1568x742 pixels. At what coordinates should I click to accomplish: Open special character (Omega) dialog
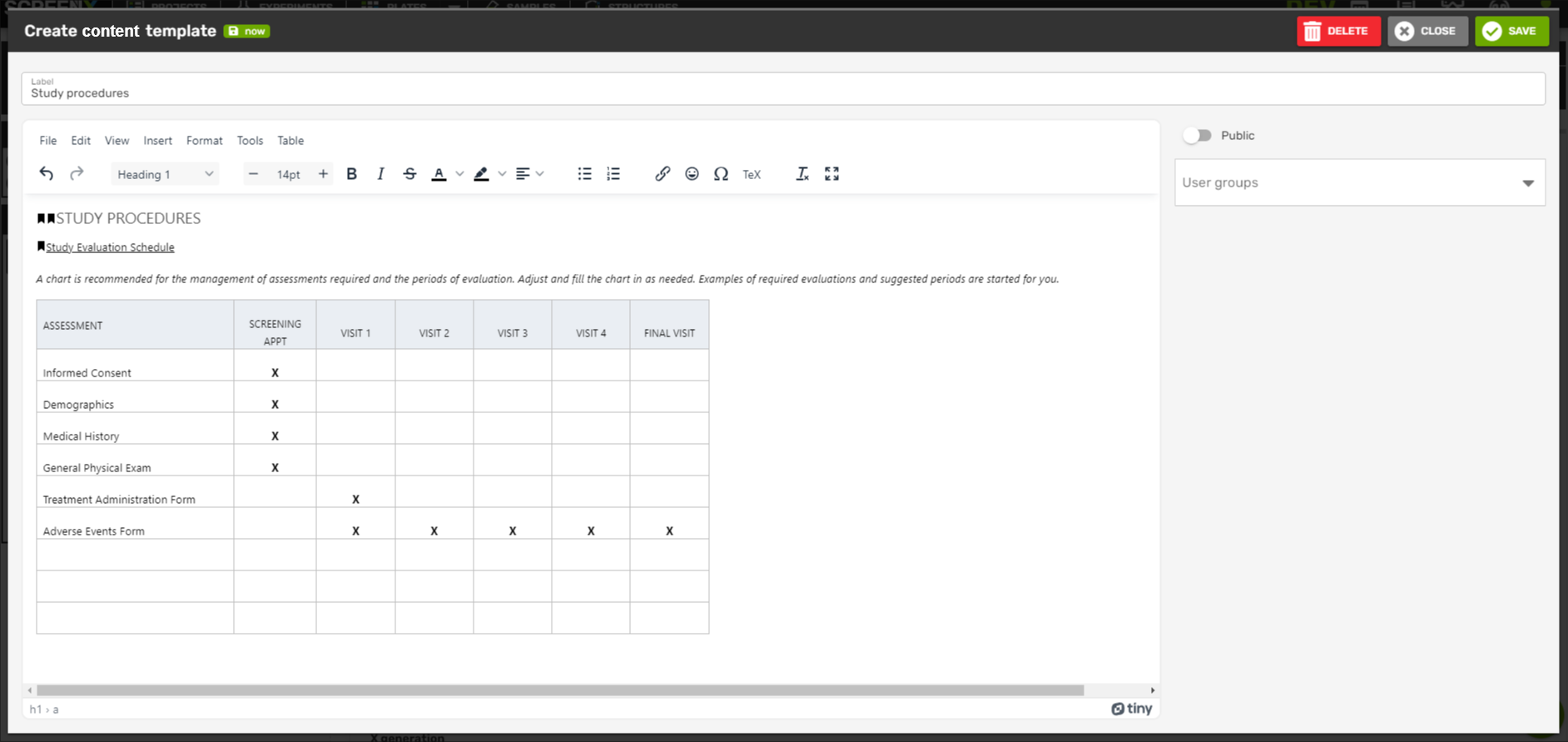coord(721,174)
